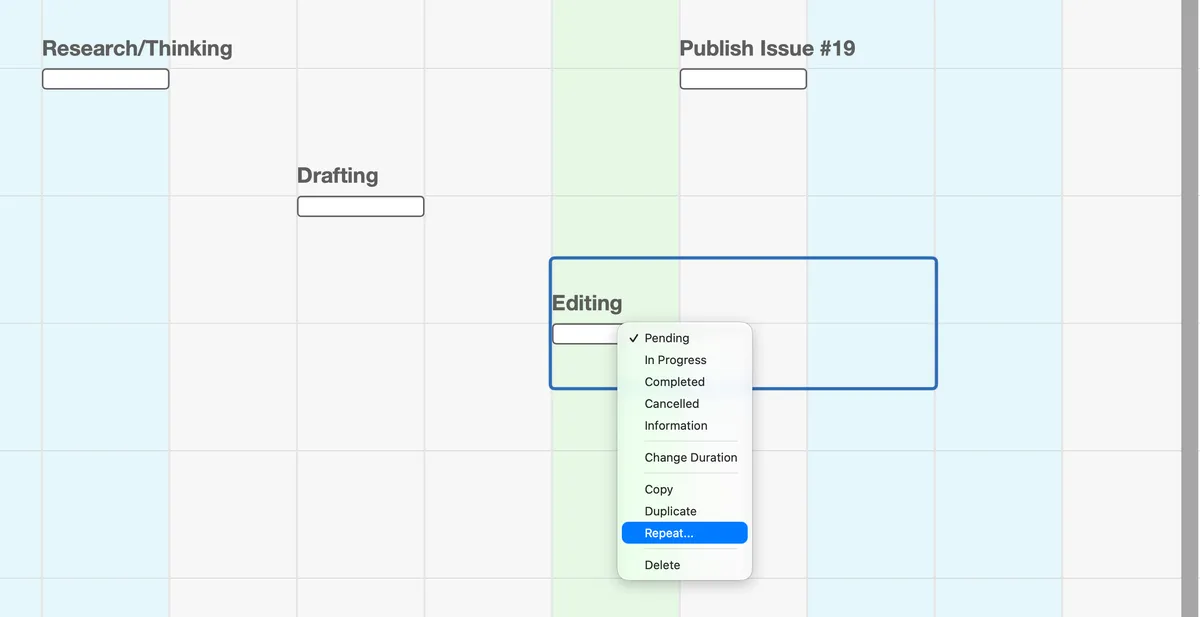The width and height of the screenshot is (1200, 617).
Task: Click status bar under Editing task
Action: (586, 334)
